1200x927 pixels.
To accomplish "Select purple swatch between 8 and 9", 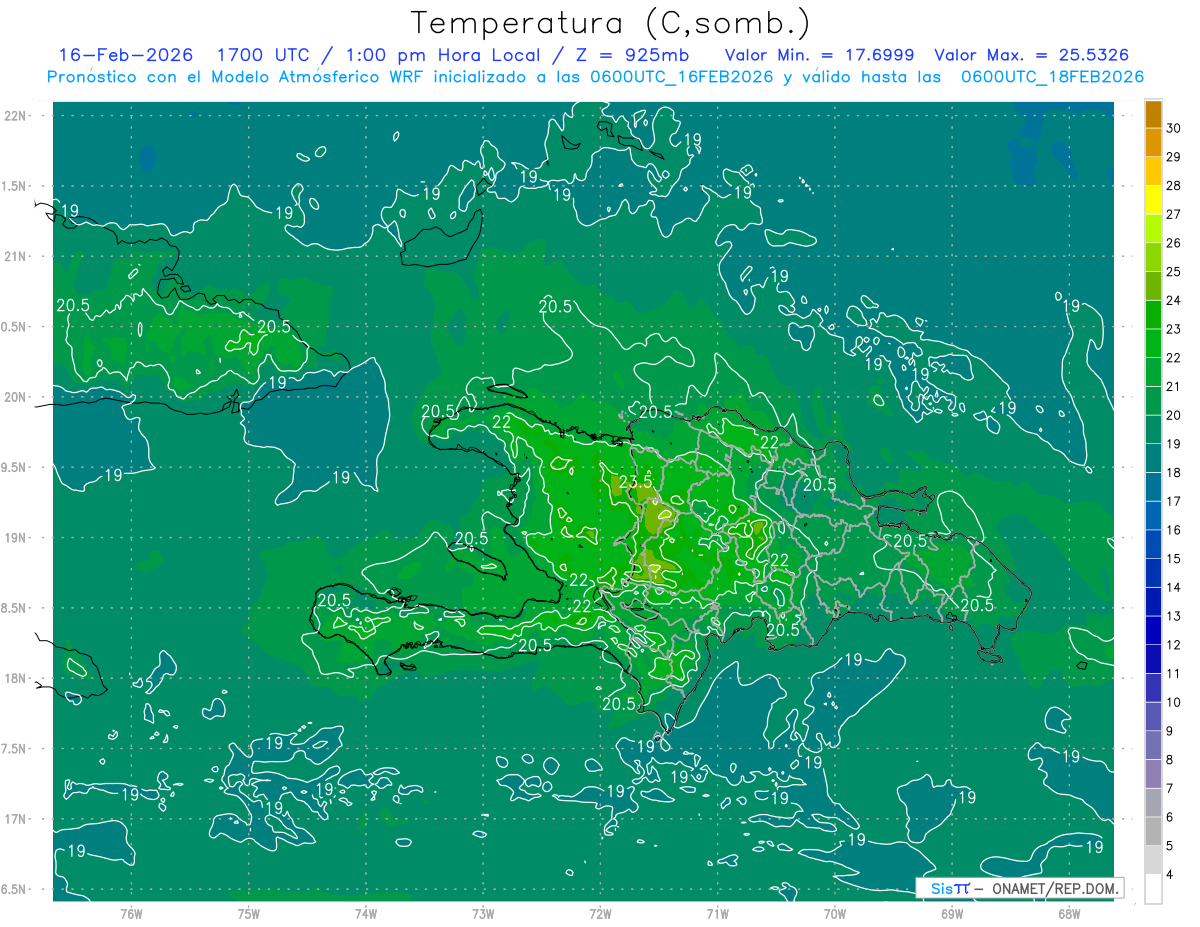I will tap(1153, 746).
